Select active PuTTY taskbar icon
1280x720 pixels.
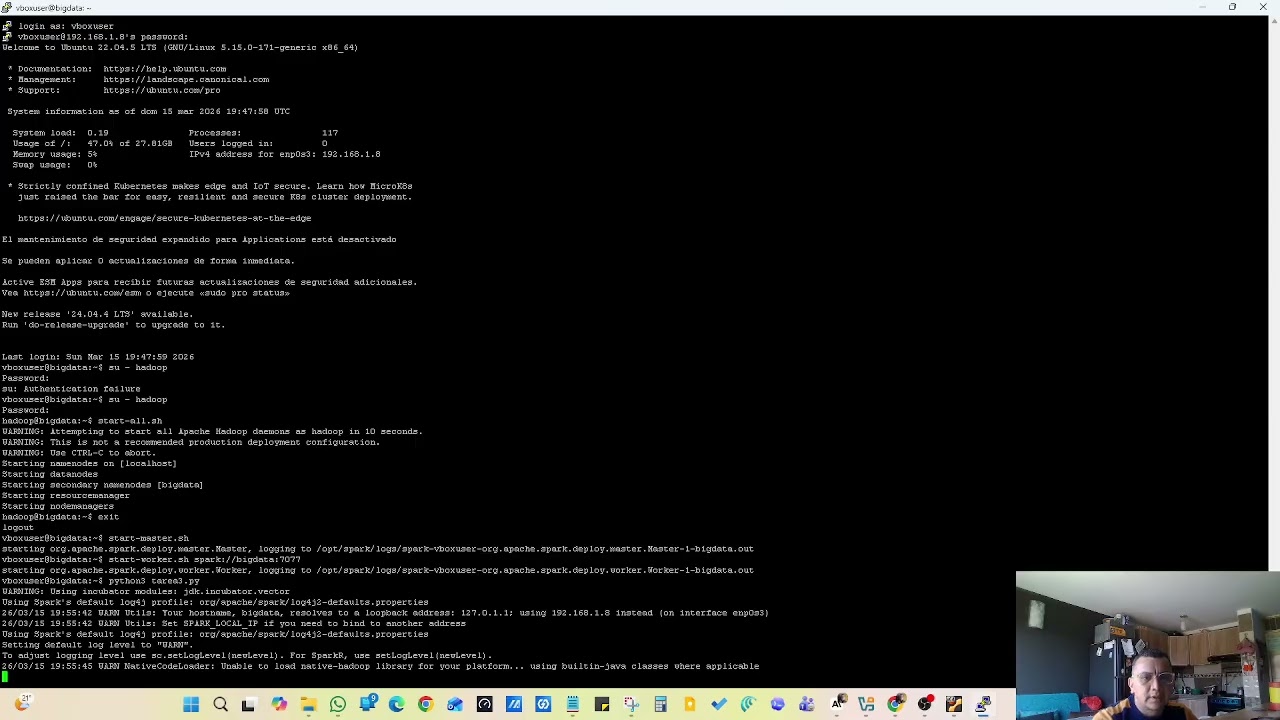click(x=984, y=705)
